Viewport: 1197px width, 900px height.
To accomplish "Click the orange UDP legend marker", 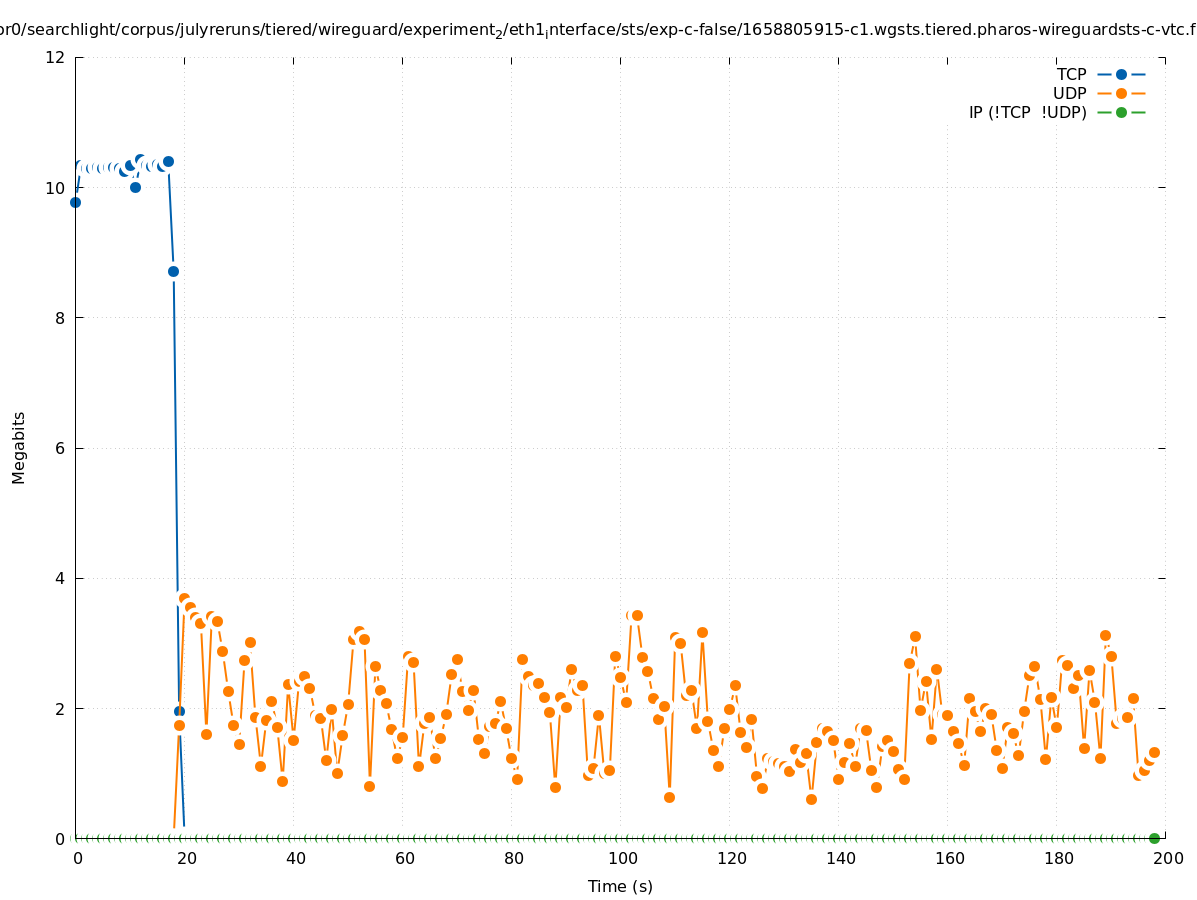I will 1121,93.
